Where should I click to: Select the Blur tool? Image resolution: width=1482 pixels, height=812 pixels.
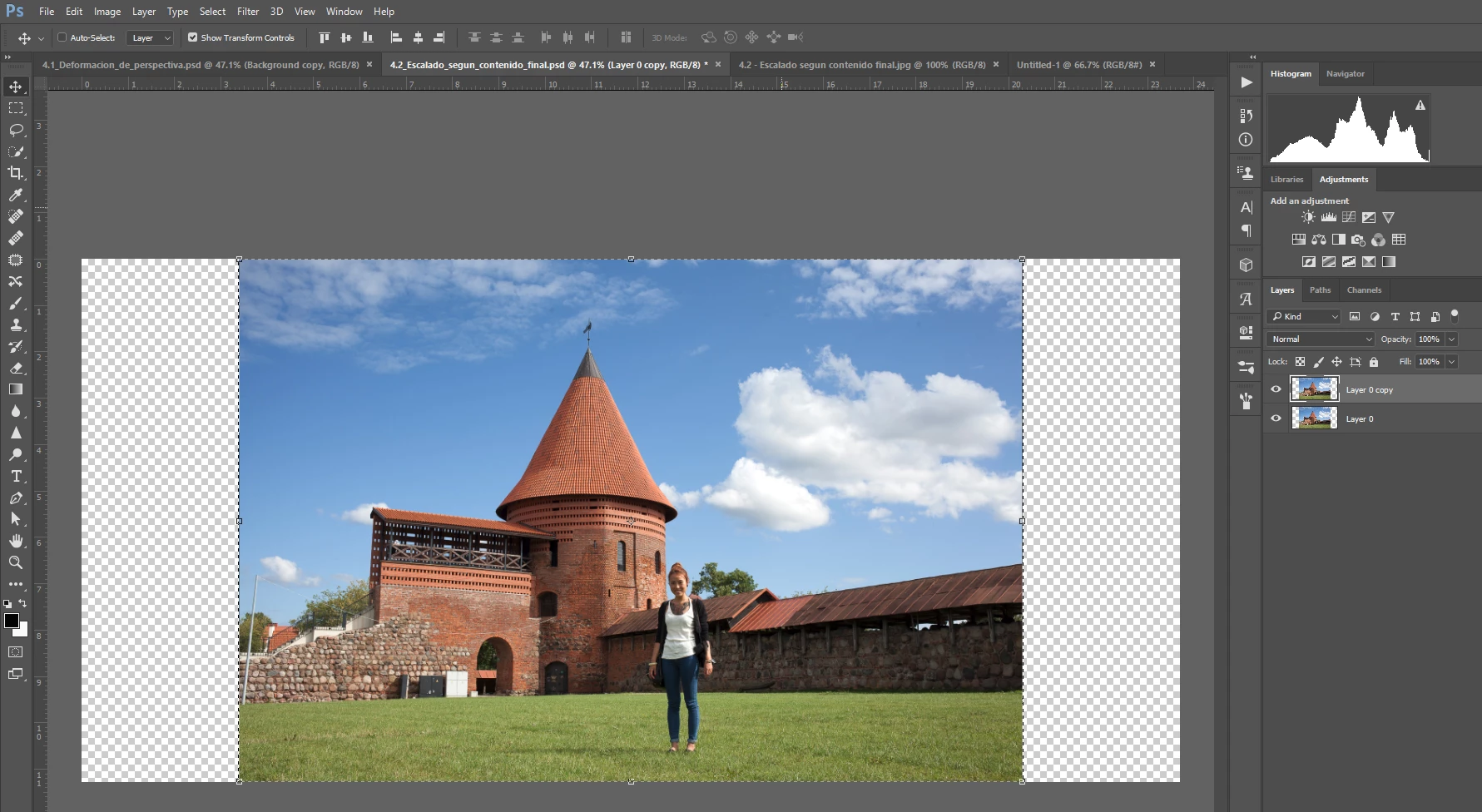tap(16, 411)
